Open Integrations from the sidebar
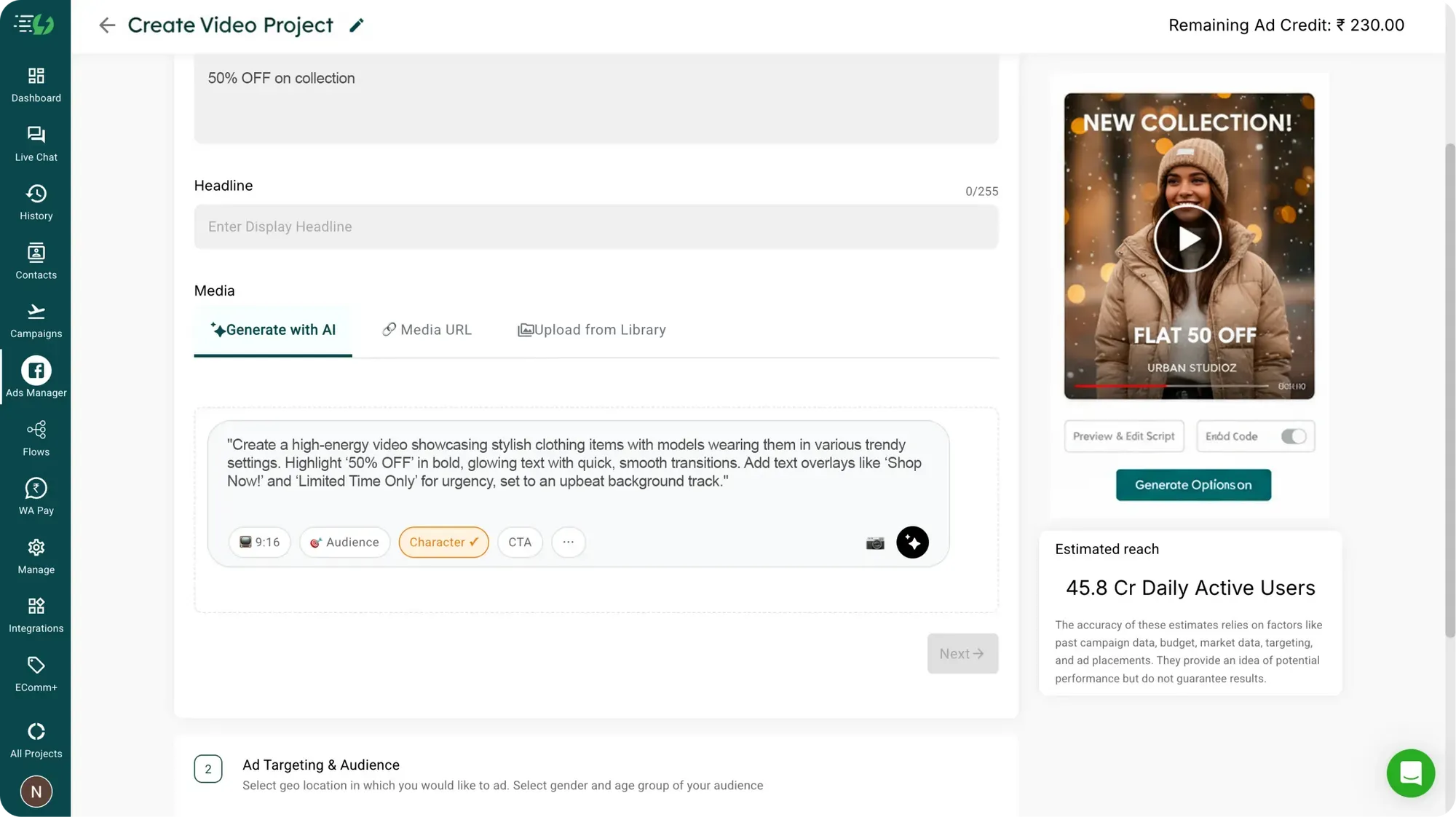 coord(36,614)
